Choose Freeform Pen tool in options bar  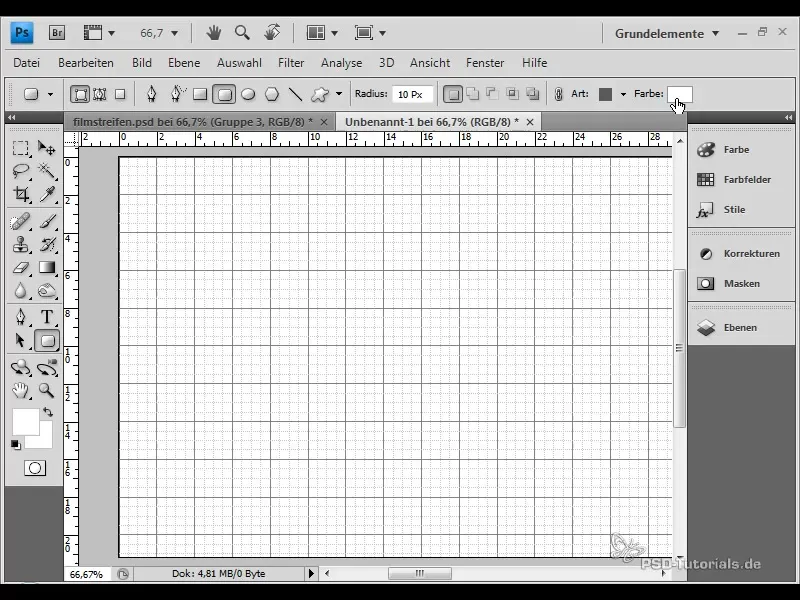pos(177,94)
